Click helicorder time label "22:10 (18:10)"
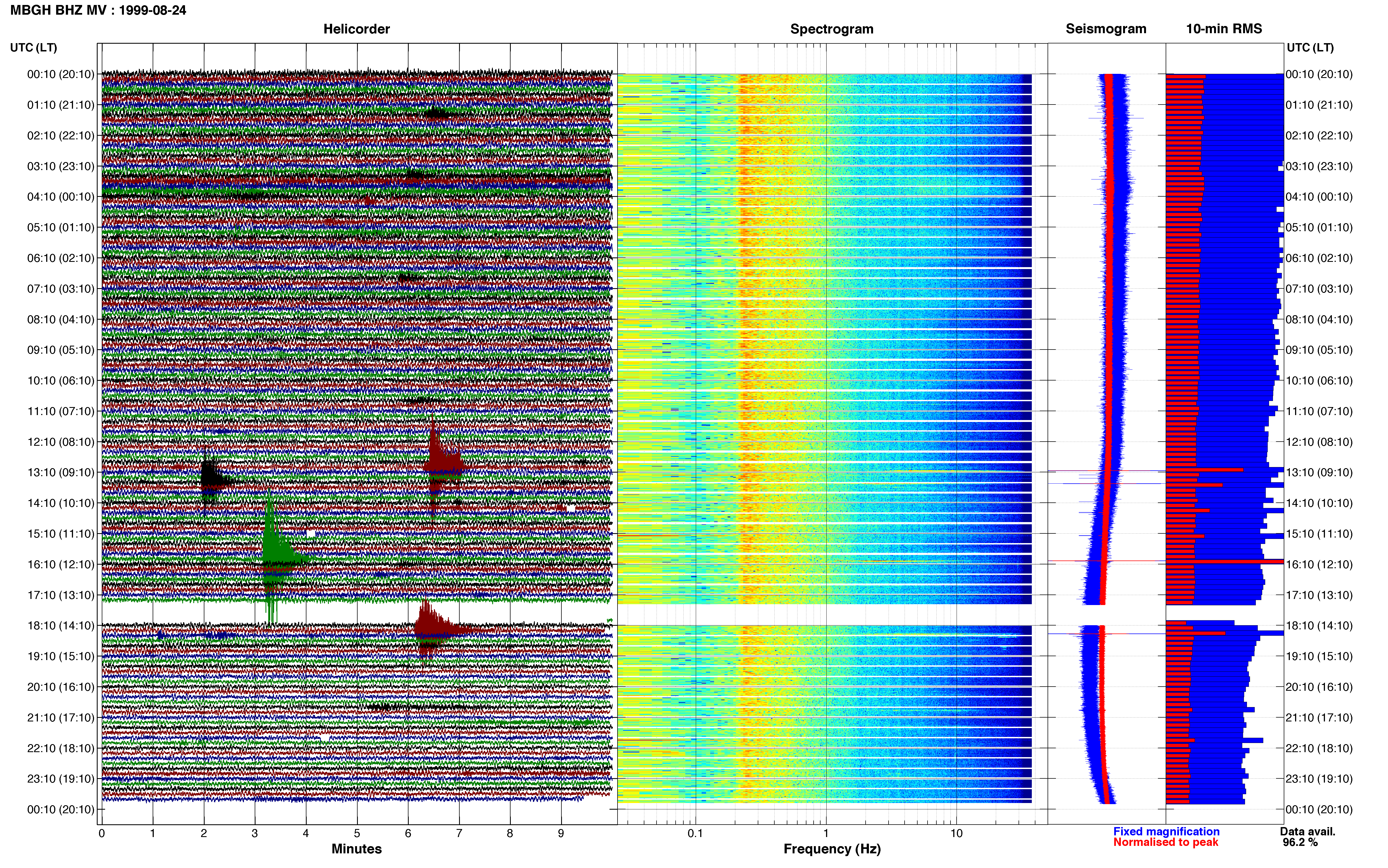Viewport: 1388px width, 868px height. (61, 748)
